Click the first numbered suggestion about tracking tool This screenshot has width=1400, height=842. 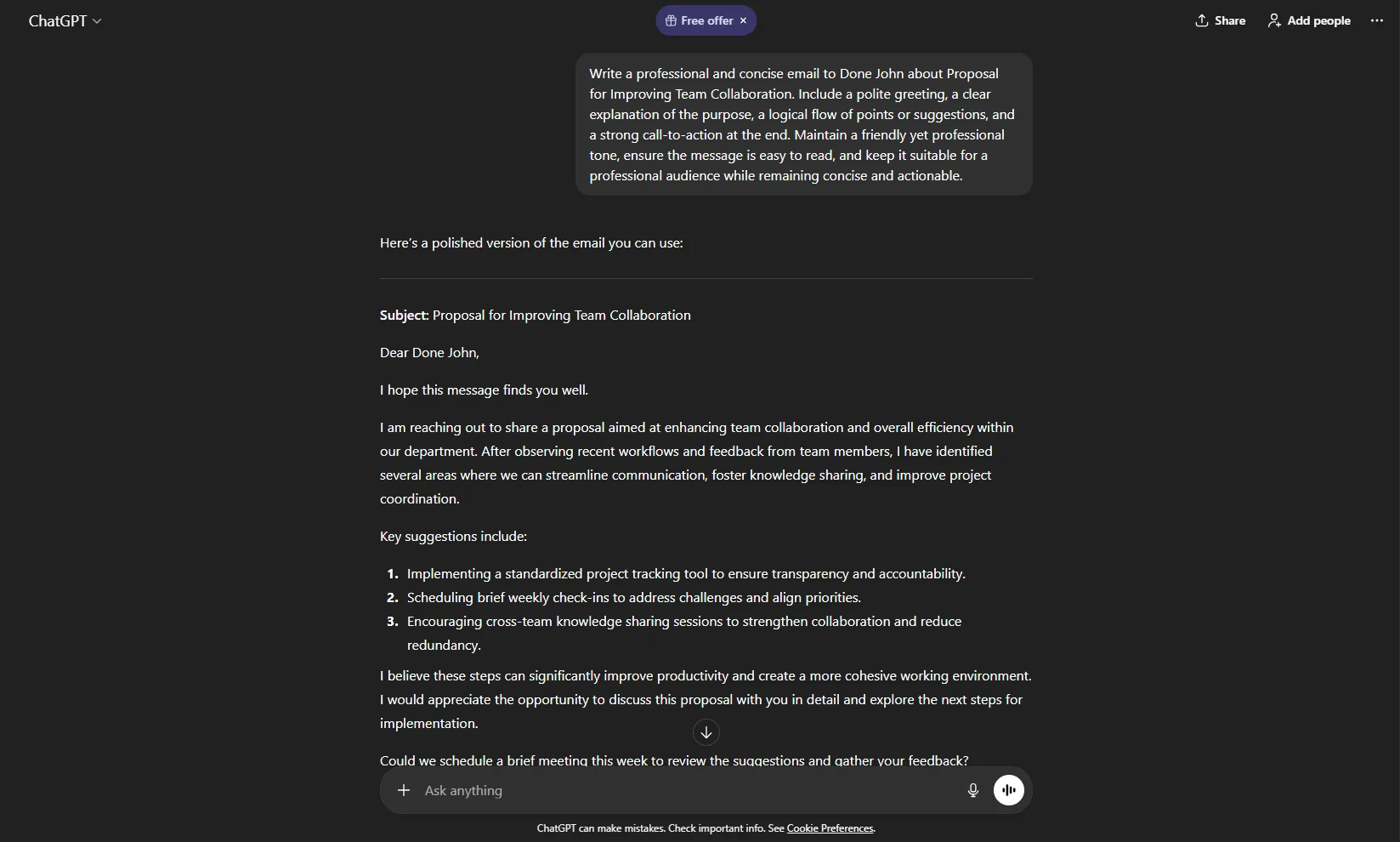pos(685,574)
